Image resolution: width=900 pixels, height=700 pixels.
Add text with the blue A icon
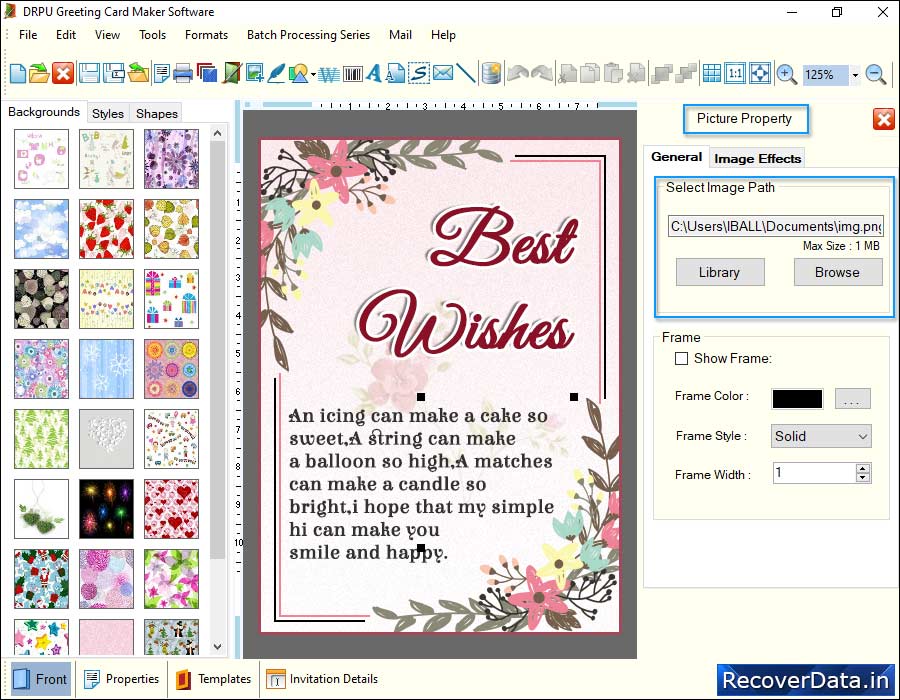[374, 73]
